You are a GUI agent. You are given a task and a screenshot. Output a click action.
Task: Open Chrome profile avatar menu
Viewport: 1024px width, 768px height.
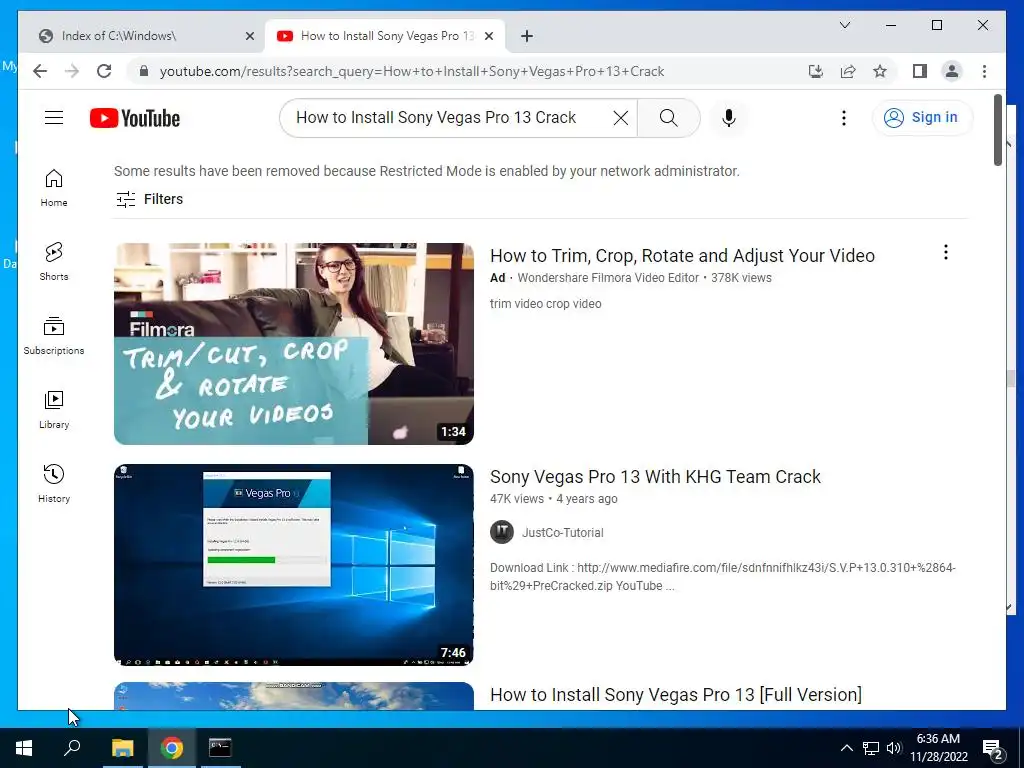click(x=952, y=71)
